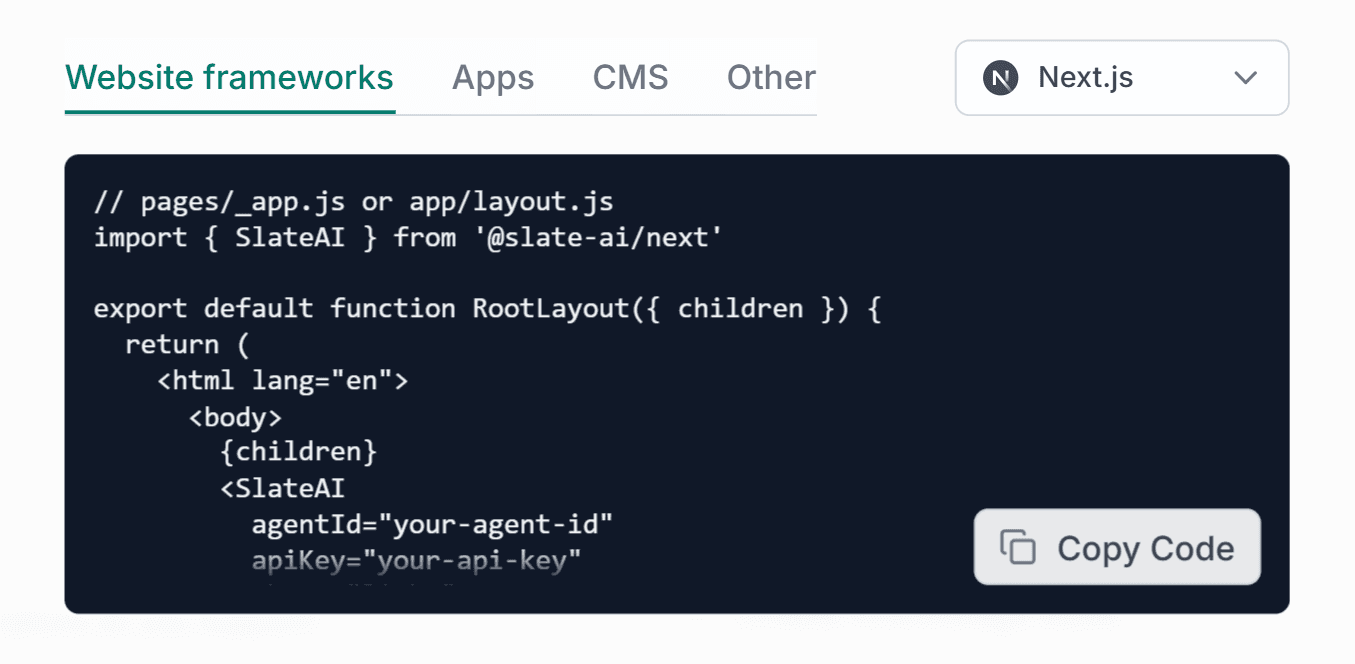1355x664 pixels.
Task: Switch to the Website frameworks tab
Action: point(229,78)
